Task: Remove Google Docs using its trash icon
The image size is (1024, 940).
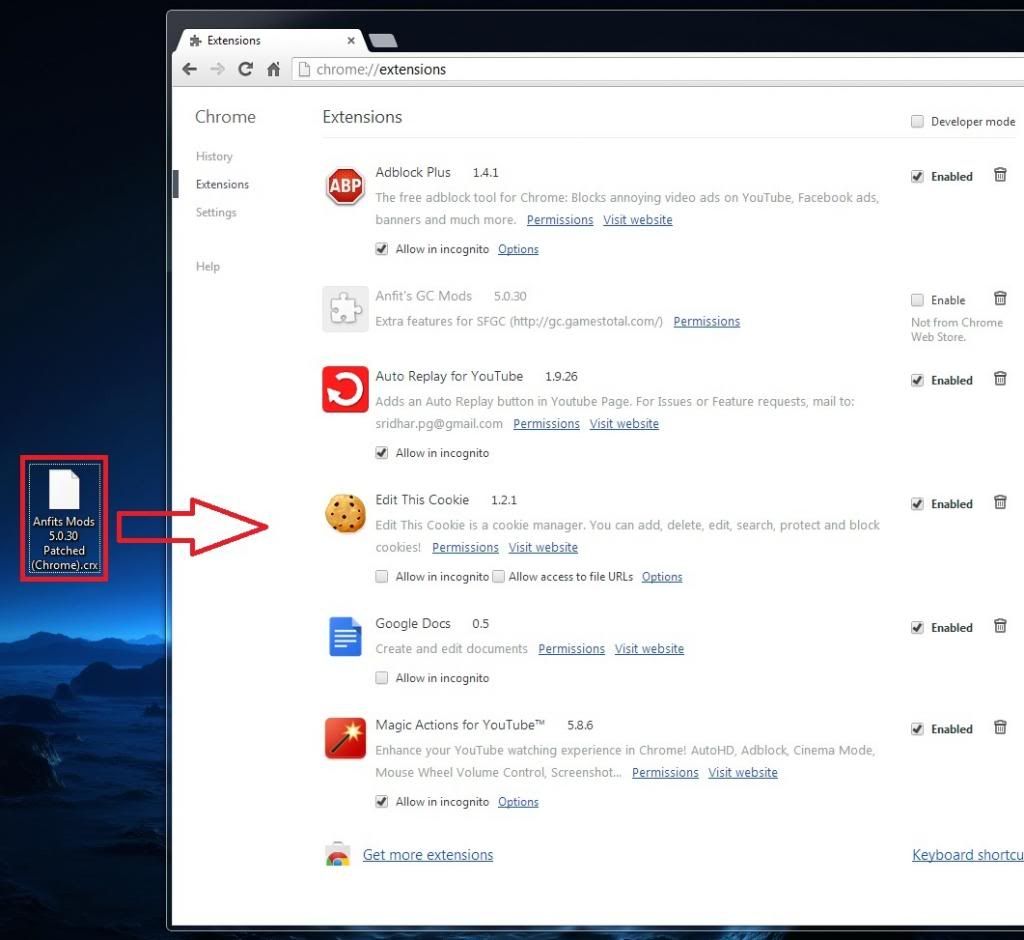Action: point(1000,626)
